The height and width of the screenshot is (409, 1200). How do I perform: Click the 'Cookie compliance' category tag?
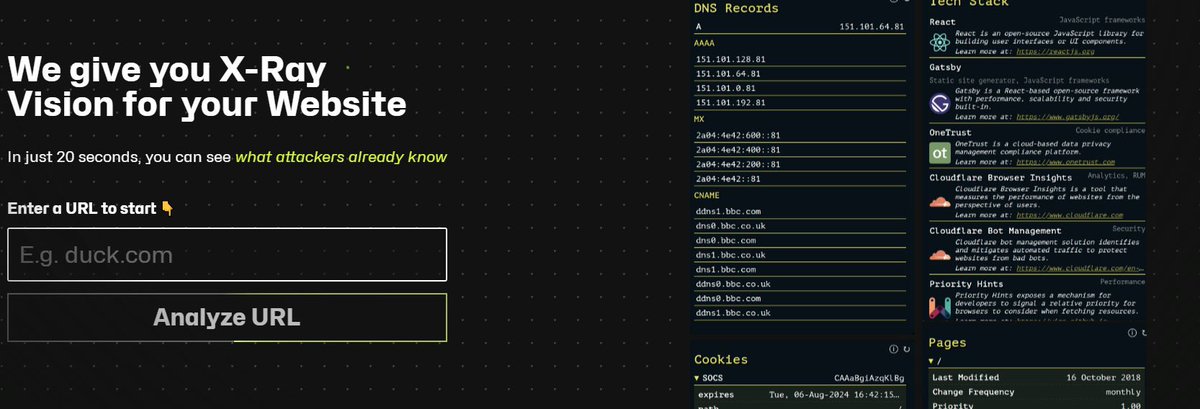click(x=1110, y=130)
